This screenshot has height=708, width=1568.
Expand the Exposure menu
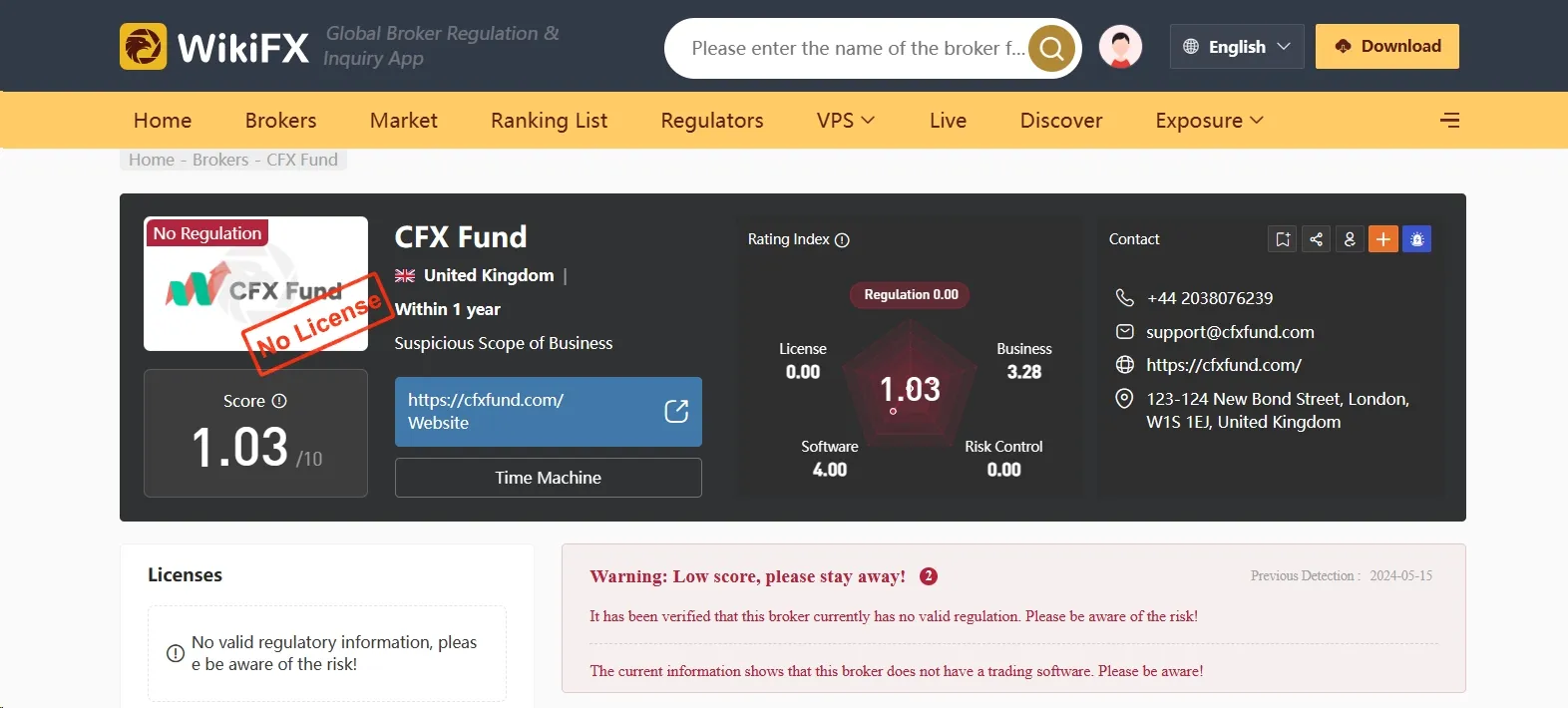pos(1209,121)
